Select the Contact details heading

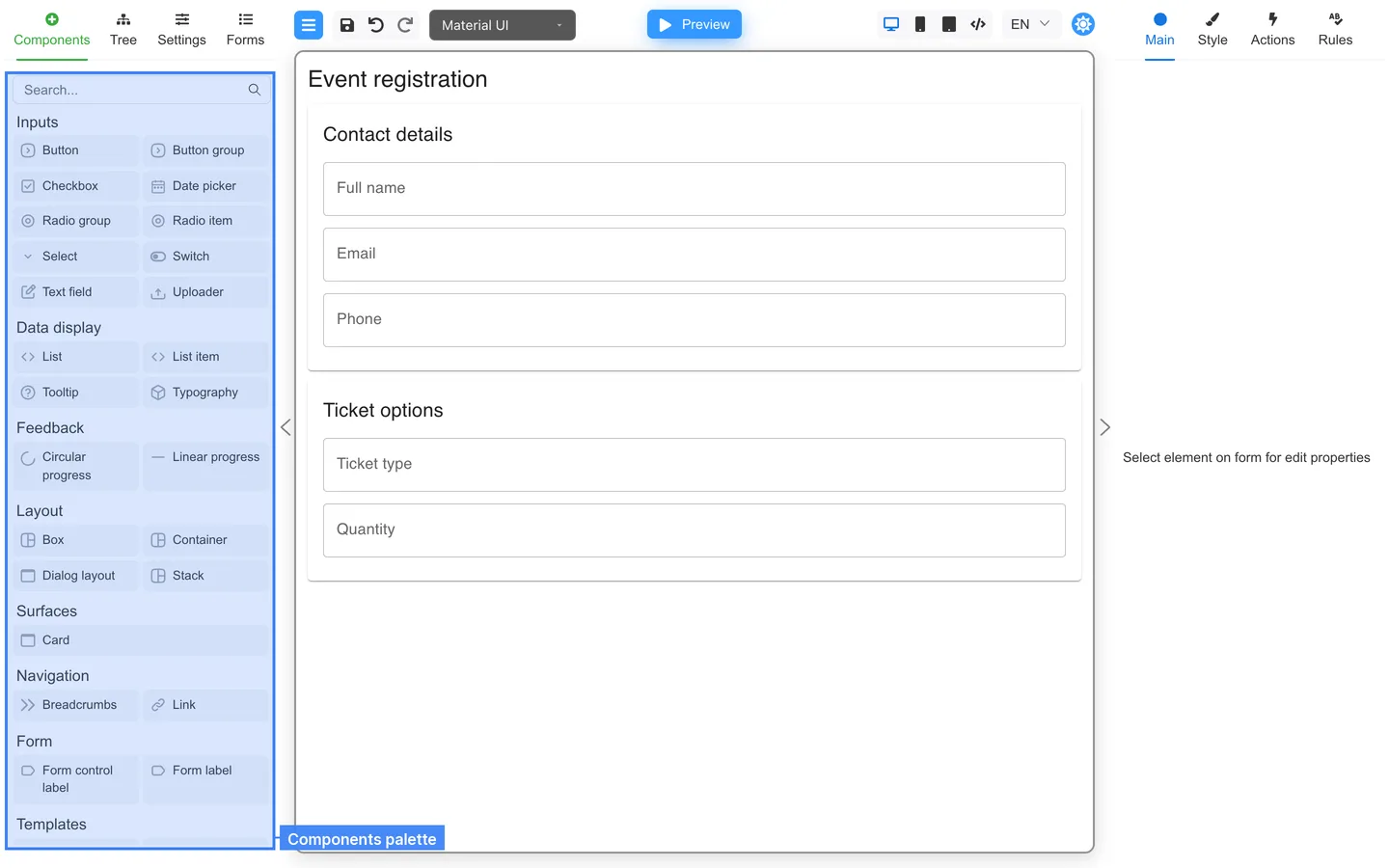pyautogui.click(x=388, y=134)
